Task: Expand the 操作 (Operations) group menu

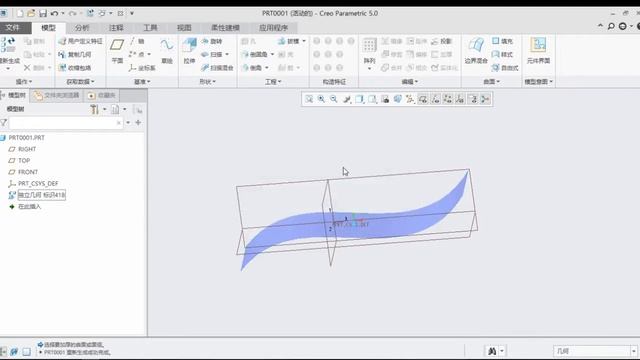Action: [24, 82]
